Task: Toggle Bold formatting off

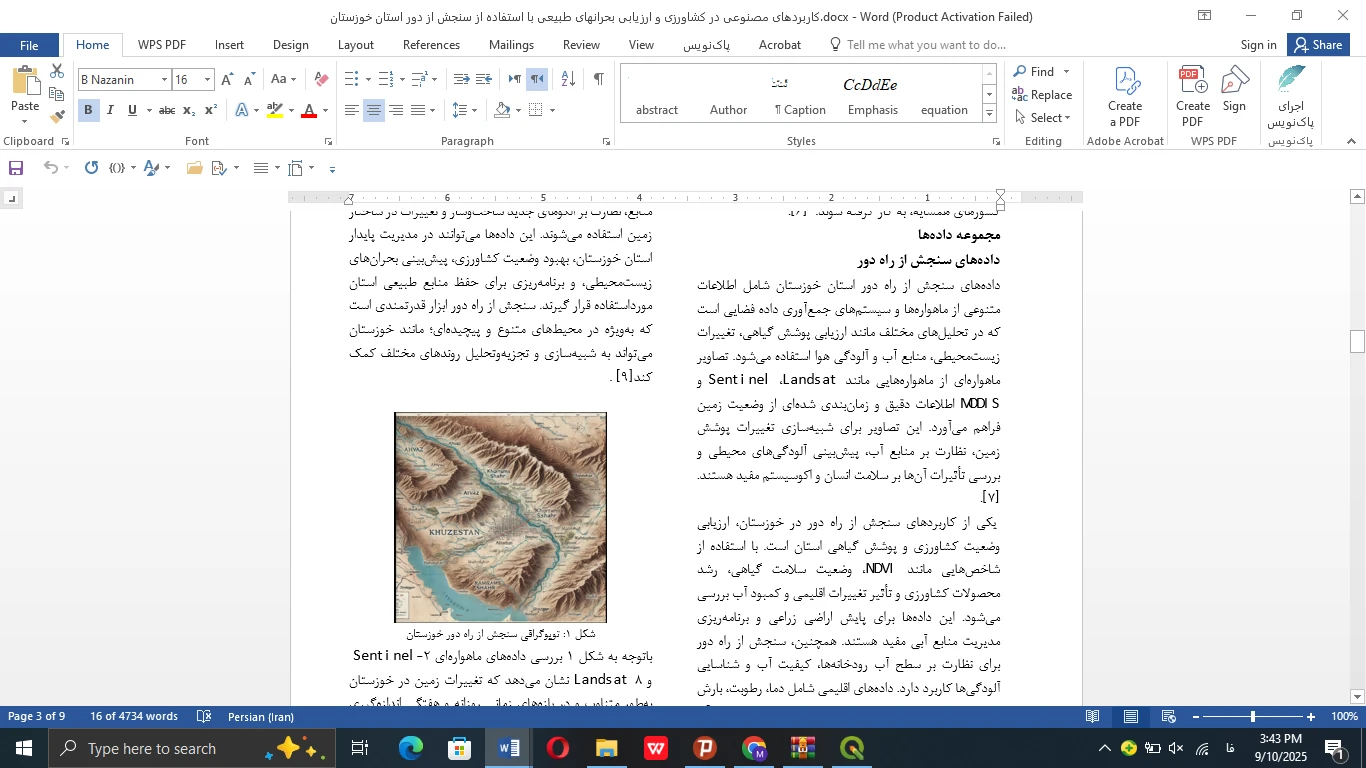Action: click(x=88, y=110)
